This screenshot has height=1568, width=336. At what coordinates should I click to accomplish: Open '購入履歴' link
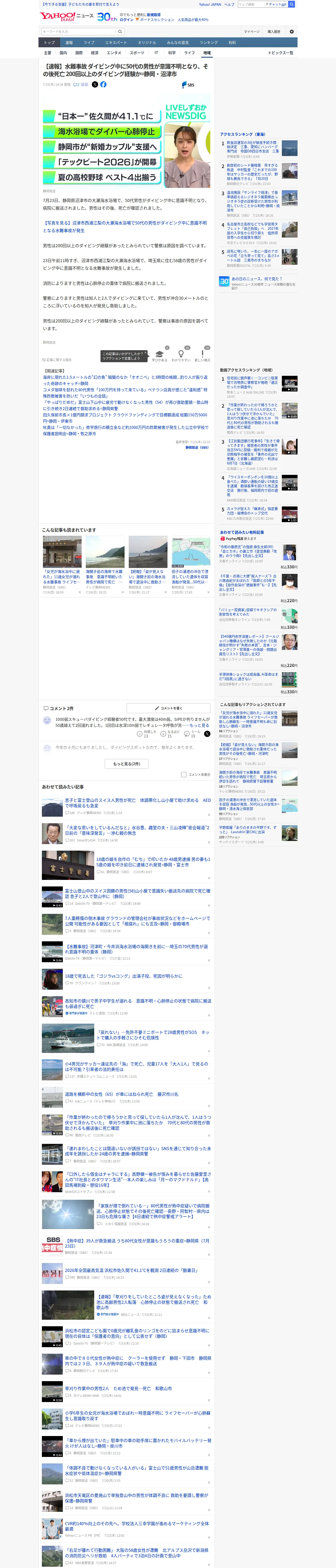point(274,32)
